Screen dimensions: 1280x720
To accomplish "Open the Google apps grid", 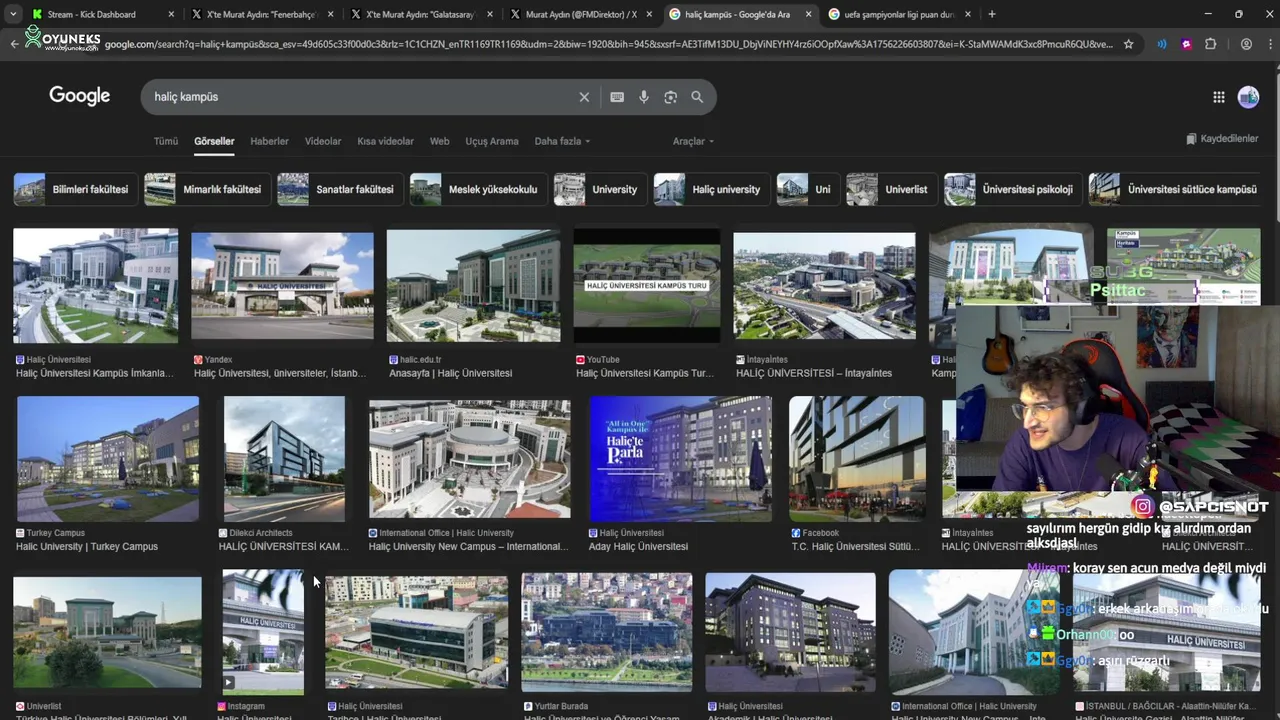I will [1219, 97].
